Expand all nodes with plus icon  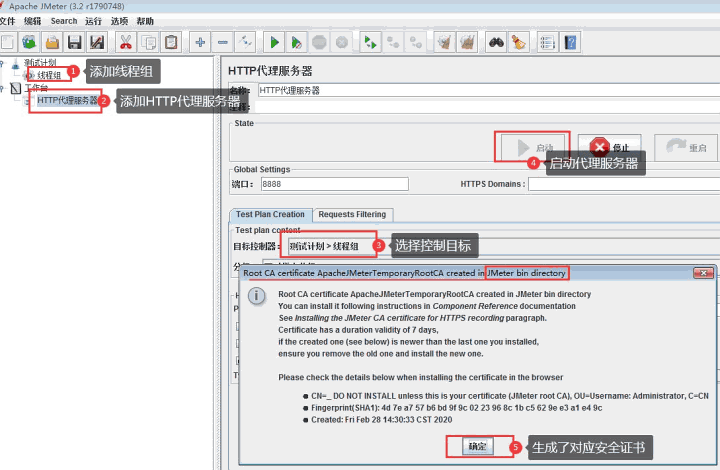[200, 43]
